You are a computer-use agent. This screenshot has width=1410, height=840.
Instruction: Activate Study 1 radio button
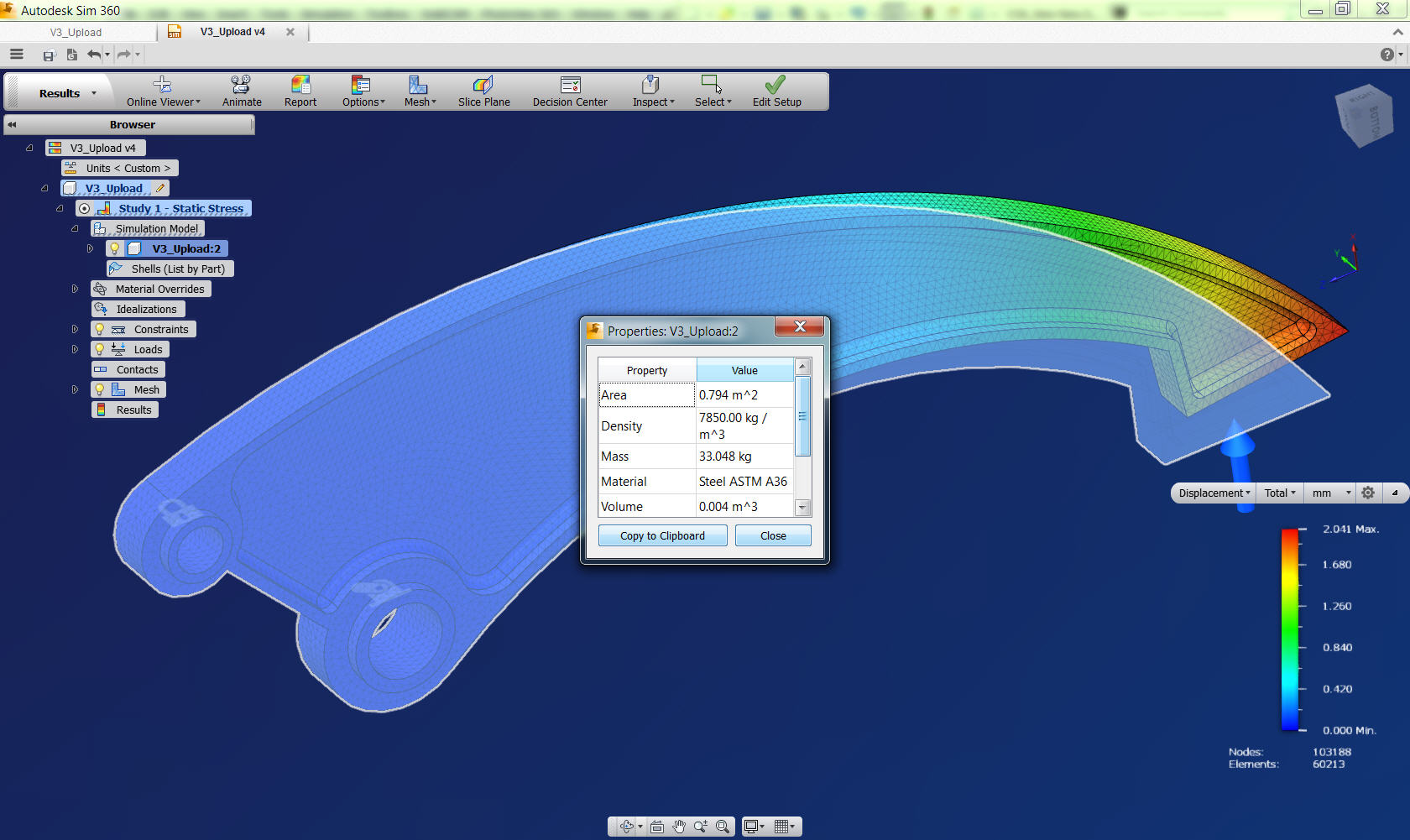point(84,208)
